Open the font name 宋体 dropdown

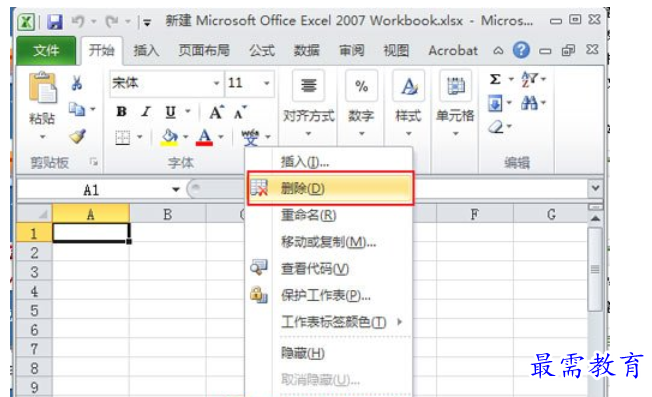pyautogui.click(x=216, y=83)
